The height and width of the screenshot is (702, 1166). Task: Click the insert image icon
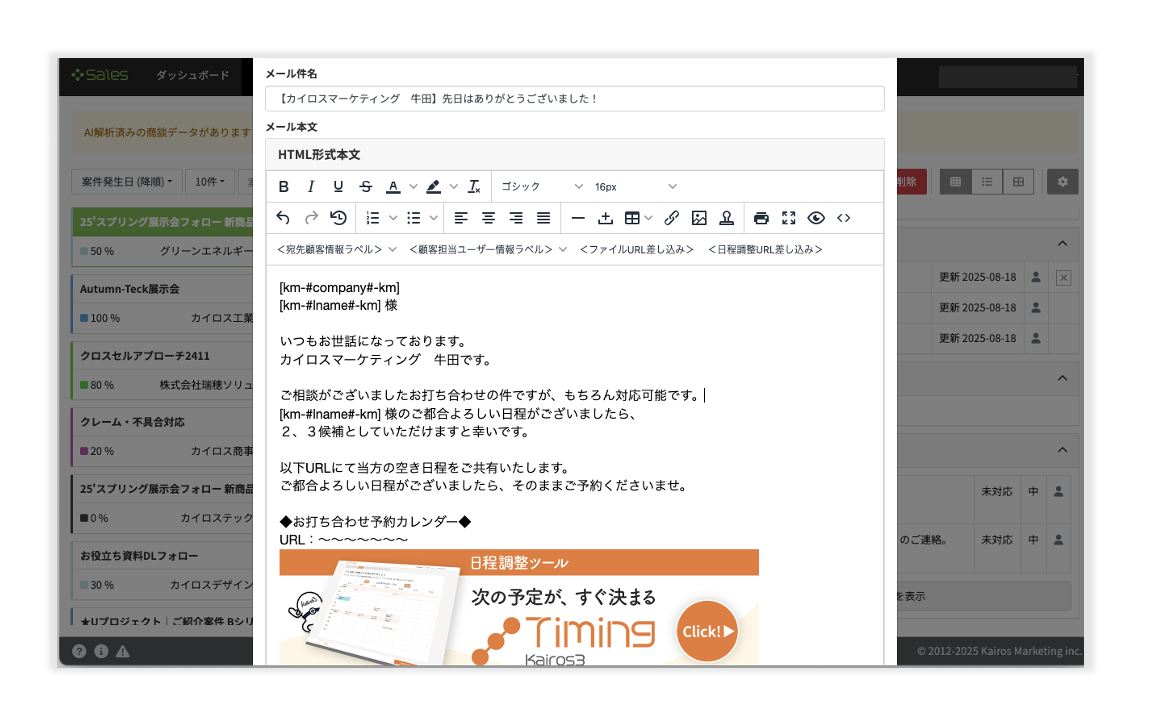(x=699, y=218)
